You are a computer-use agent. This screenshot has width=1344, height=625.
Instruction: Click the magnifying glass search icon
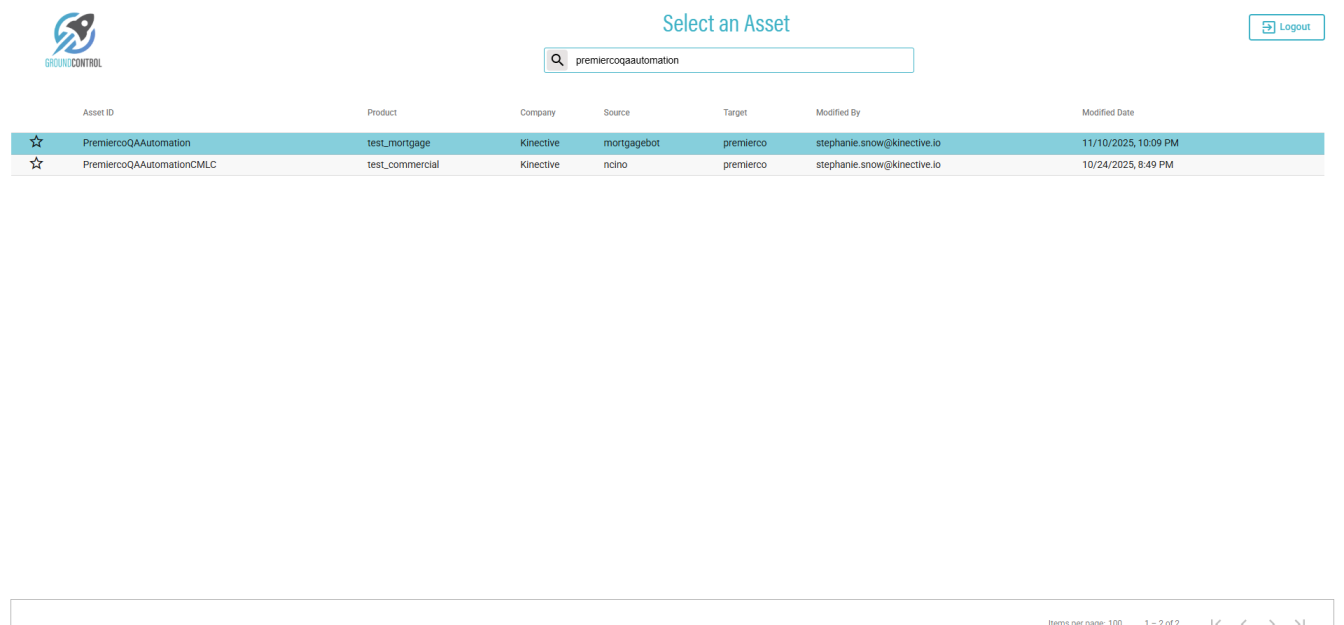pyautogui.click(x=557, y=60)
